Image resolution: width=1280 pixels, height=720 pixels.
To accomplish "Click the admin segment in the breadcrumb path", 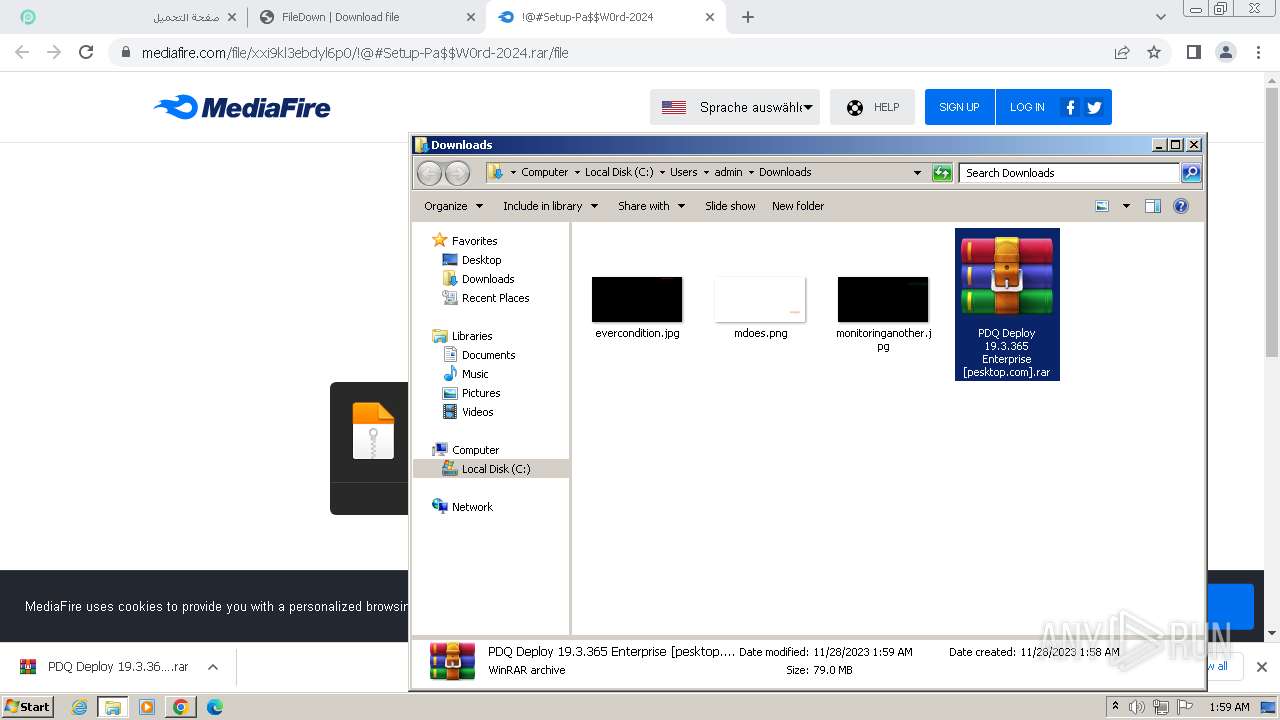I will [x=728, y=172].
